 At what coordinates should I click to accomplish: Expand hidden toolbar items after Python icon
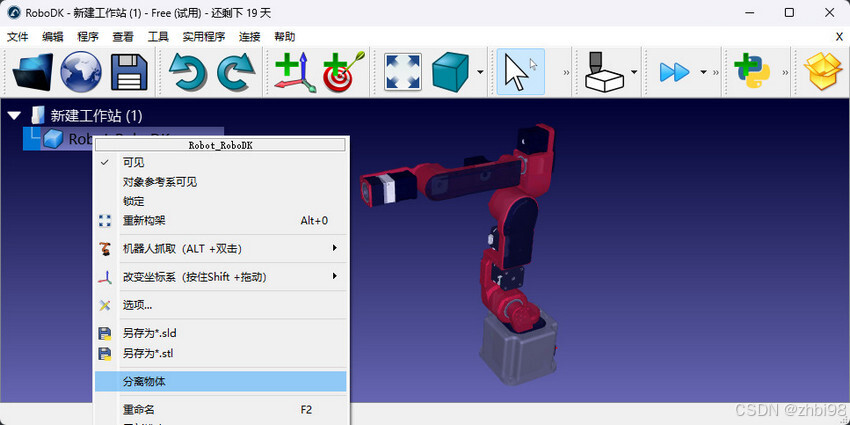point(785,72)
